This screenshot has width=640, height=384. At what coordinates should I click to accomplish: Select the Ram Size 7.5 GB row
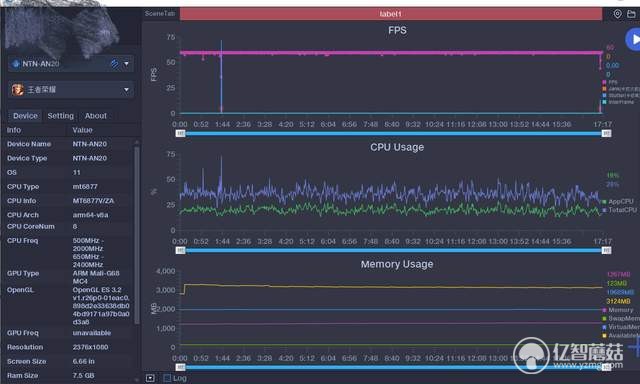point(69,375)
